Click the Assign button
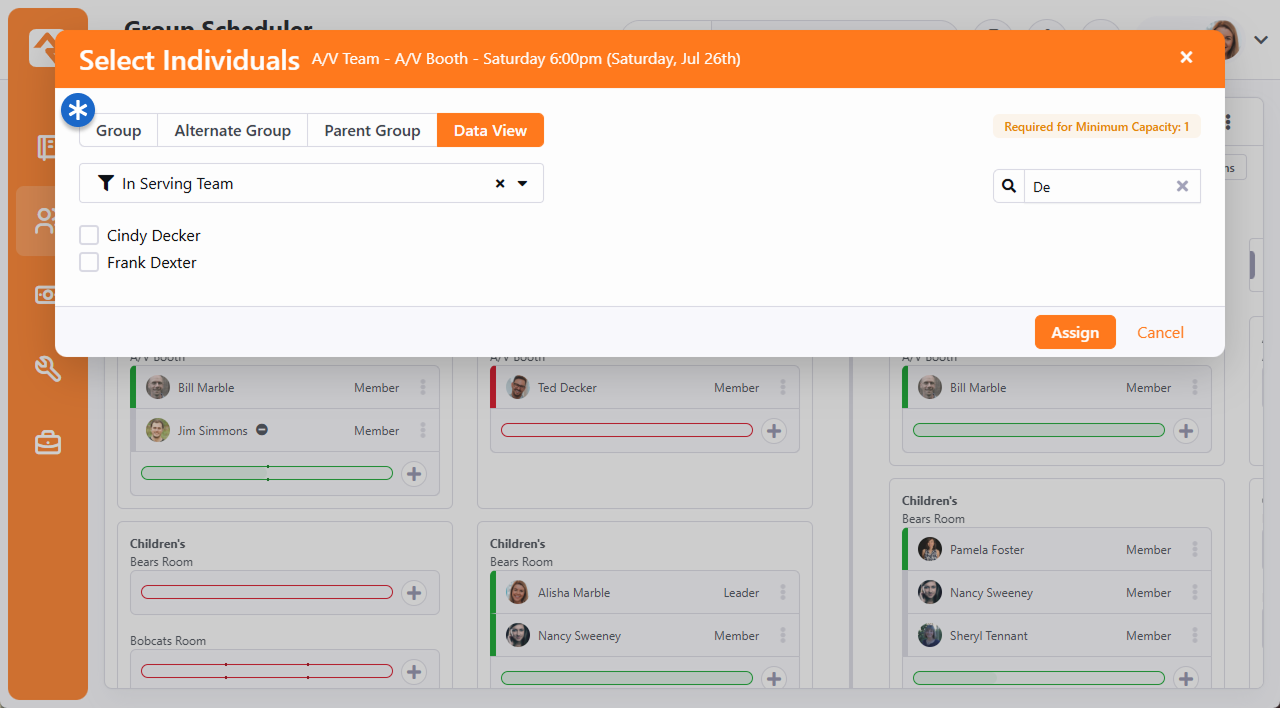 [1075, 333]
